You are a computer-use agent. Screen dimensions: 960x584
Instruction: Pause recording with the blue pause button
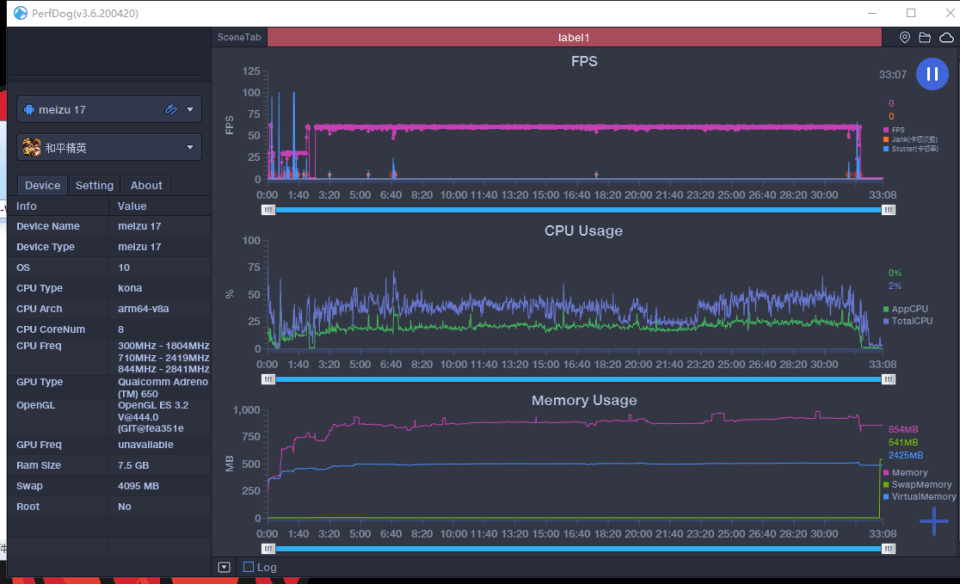pyautogui.click(x=932, y=74)
